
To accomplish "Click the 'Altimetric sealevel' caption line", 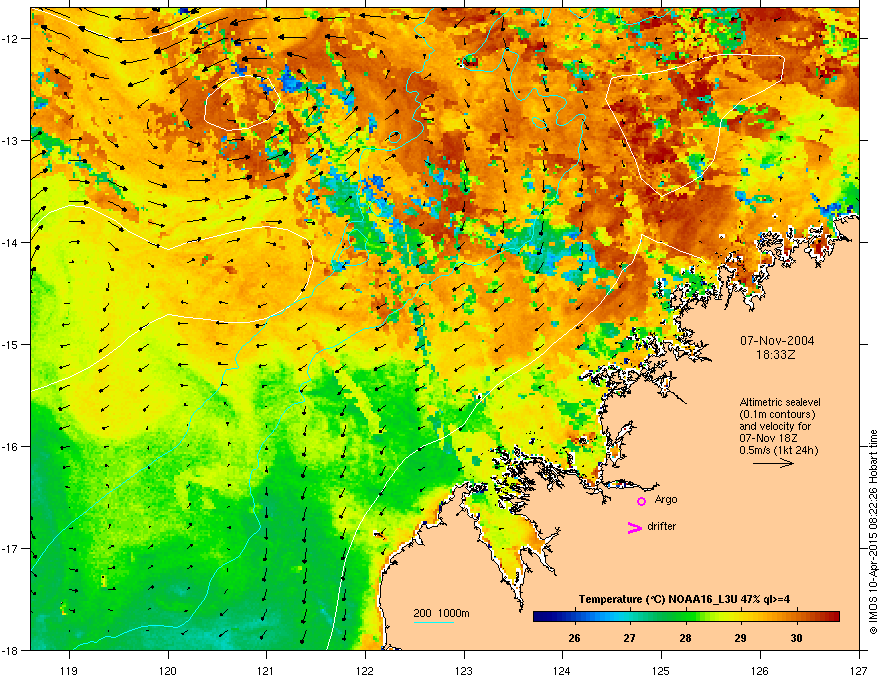I will click(780, 402).
